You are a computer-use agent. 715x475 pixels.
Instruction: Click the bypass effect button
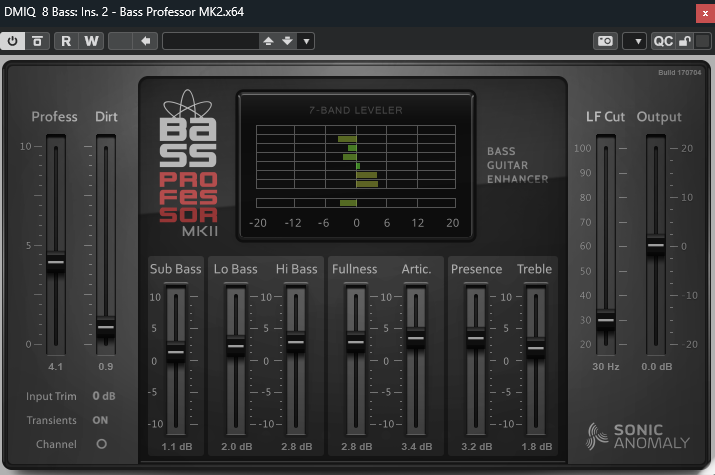[37, 41]
